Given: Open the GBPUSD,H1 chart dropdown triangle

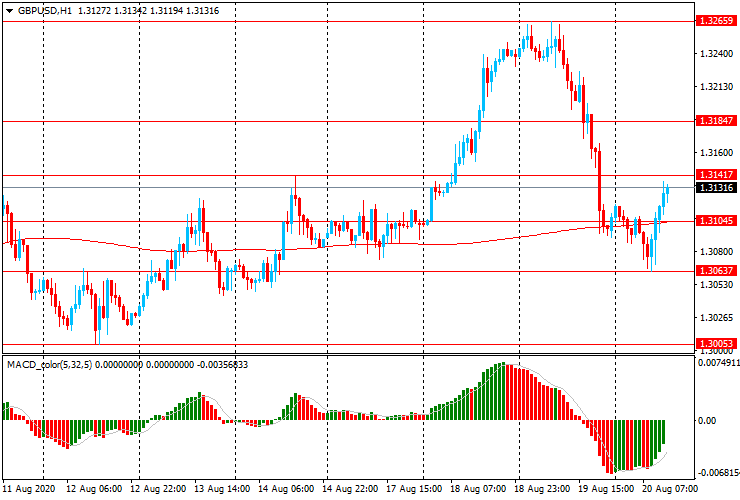Looking at the screenshot, I should [9, 11].
